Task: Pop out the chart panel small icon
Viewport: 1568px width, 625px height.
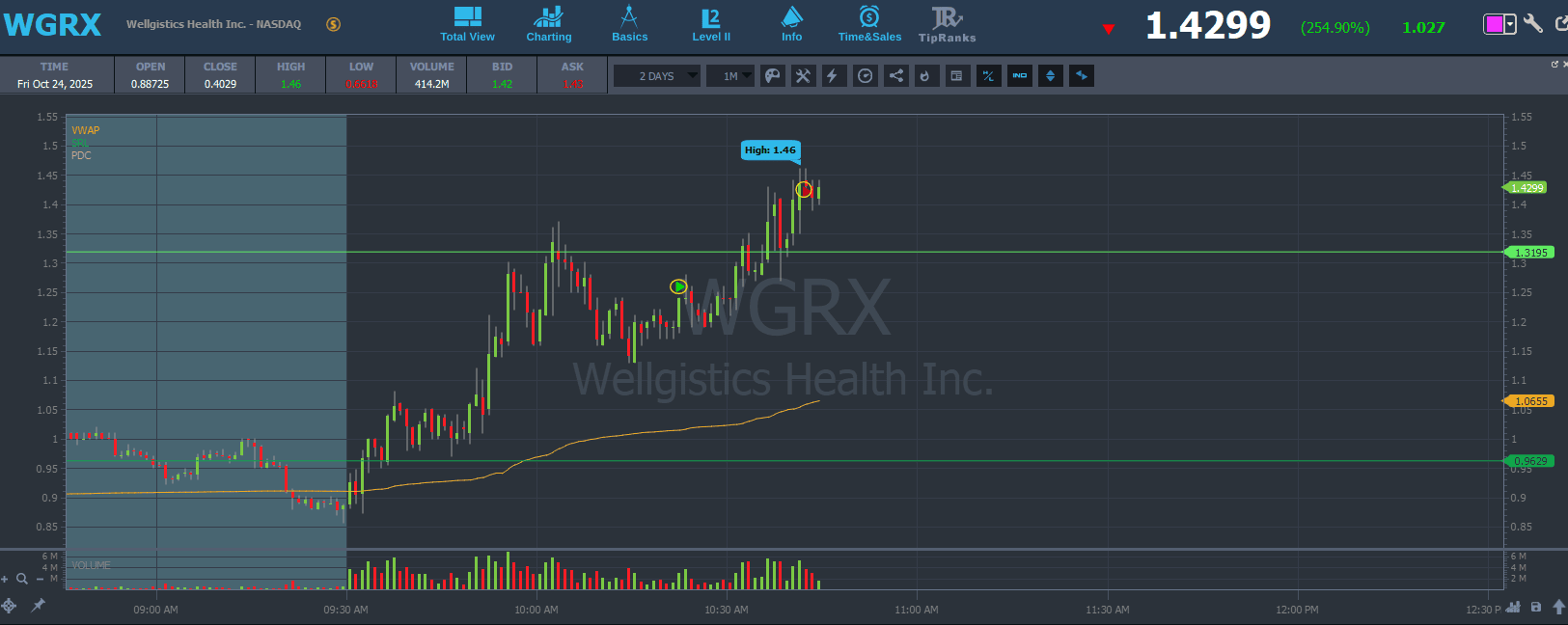Action: [x=1554, y=64]
